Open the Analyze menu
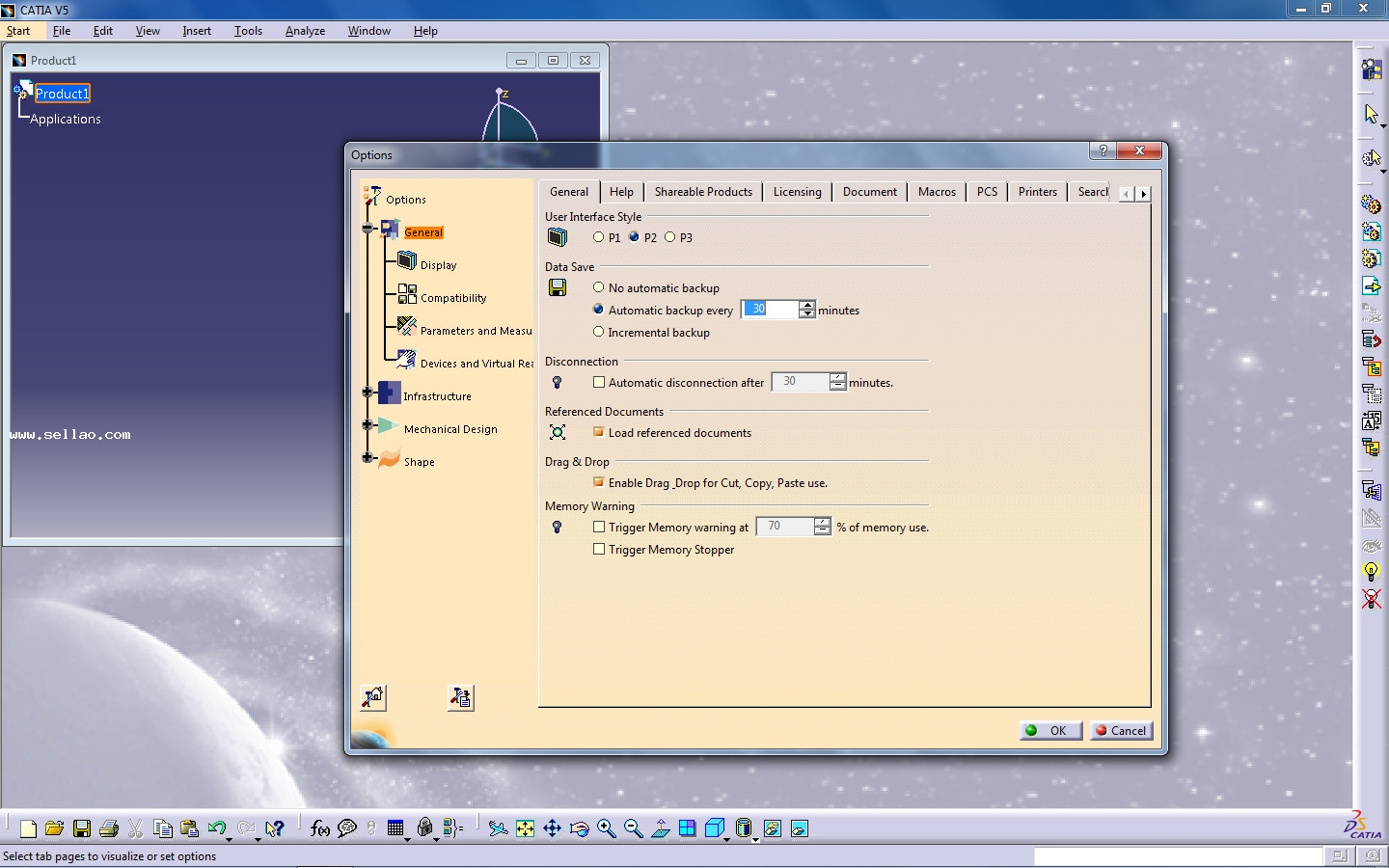1389x868 pixels. tap(305, 31)
